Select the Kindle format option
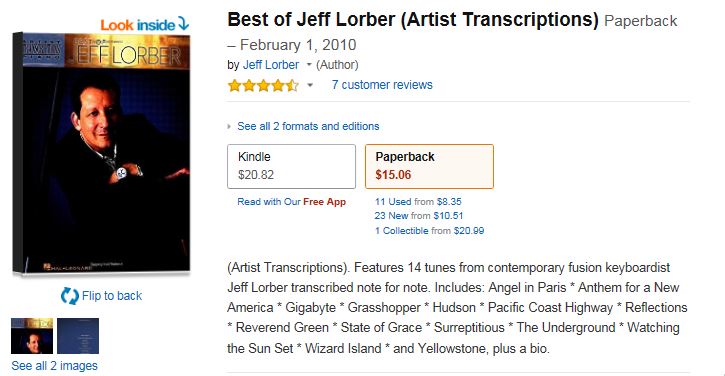Viewport: 725px width, 376px height. click(291, 166)
